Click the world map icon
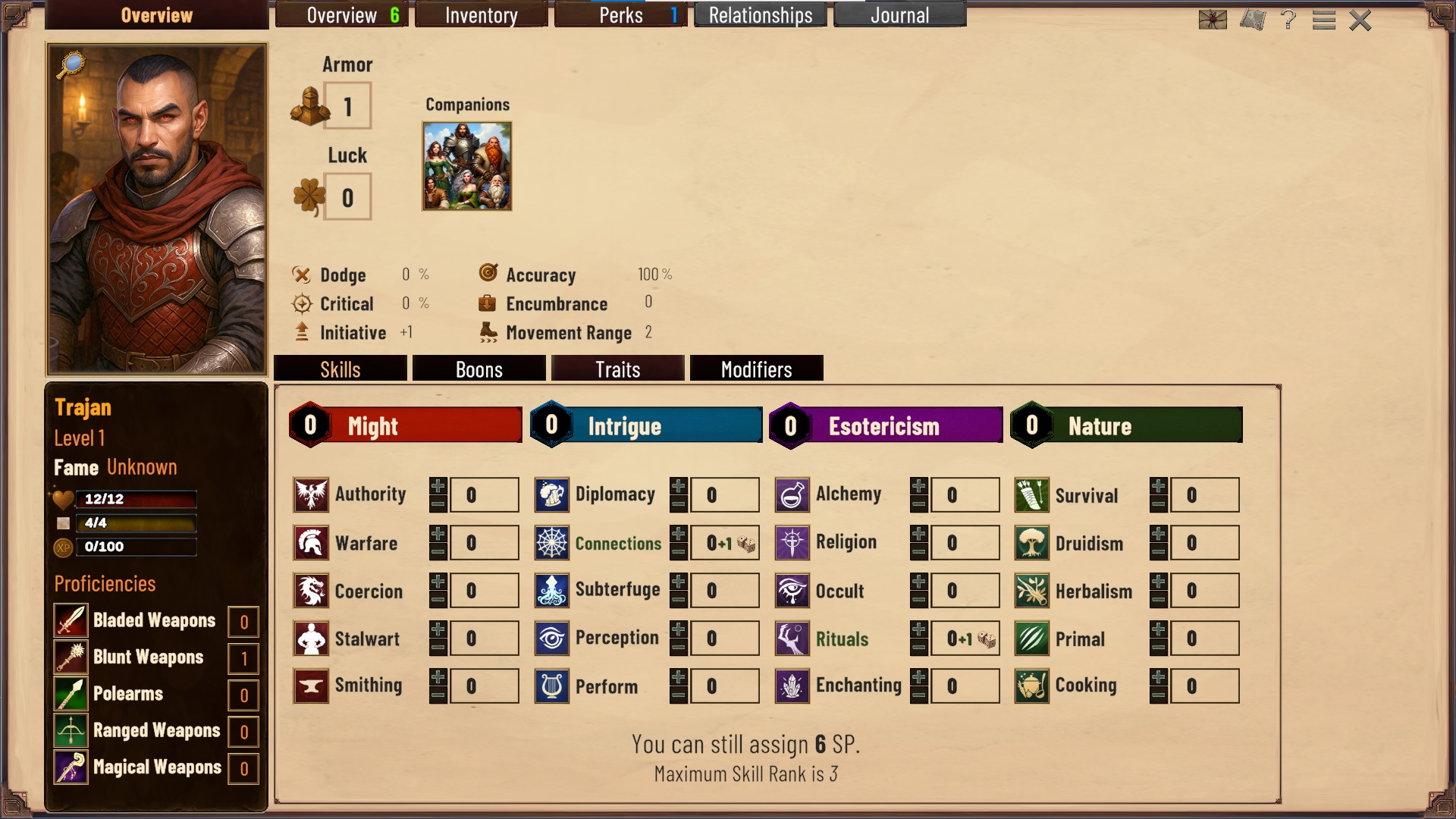 click(x=1253, y=20)
